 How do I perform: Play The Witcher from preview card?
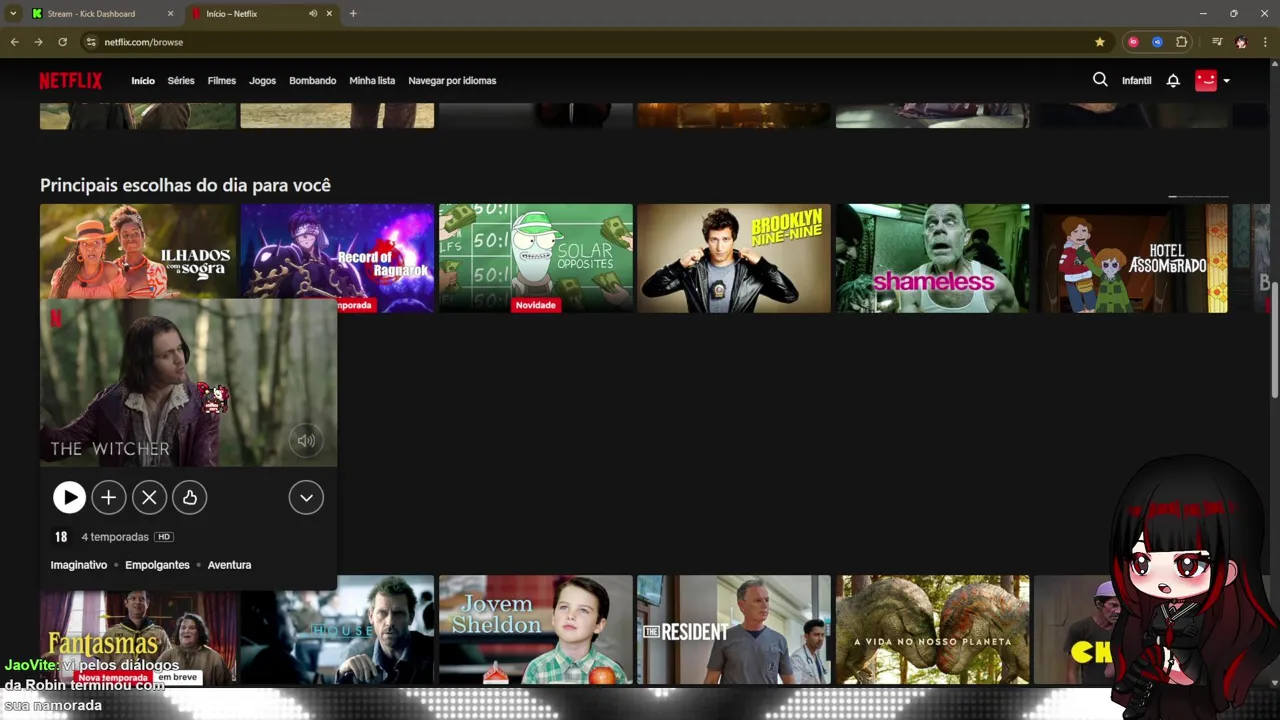point(69,497)
